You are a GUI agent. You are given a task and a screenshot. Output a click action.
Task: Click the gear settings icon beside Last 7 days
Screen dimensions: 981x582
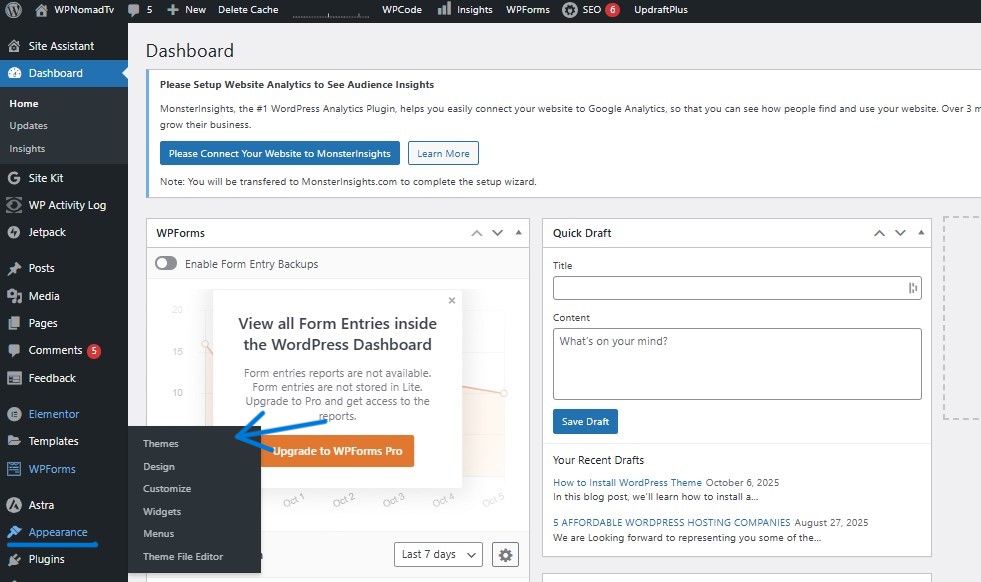[x=507, y=554]
